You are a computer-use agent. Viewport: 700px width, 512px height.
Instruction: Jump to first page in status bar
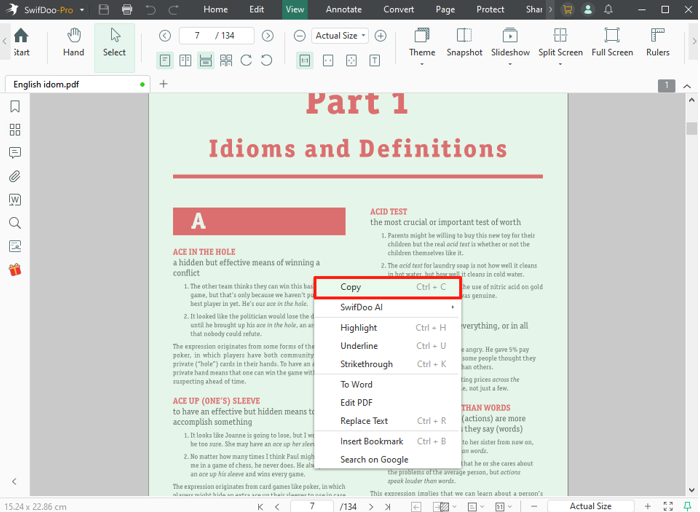(x=260, y=507)
